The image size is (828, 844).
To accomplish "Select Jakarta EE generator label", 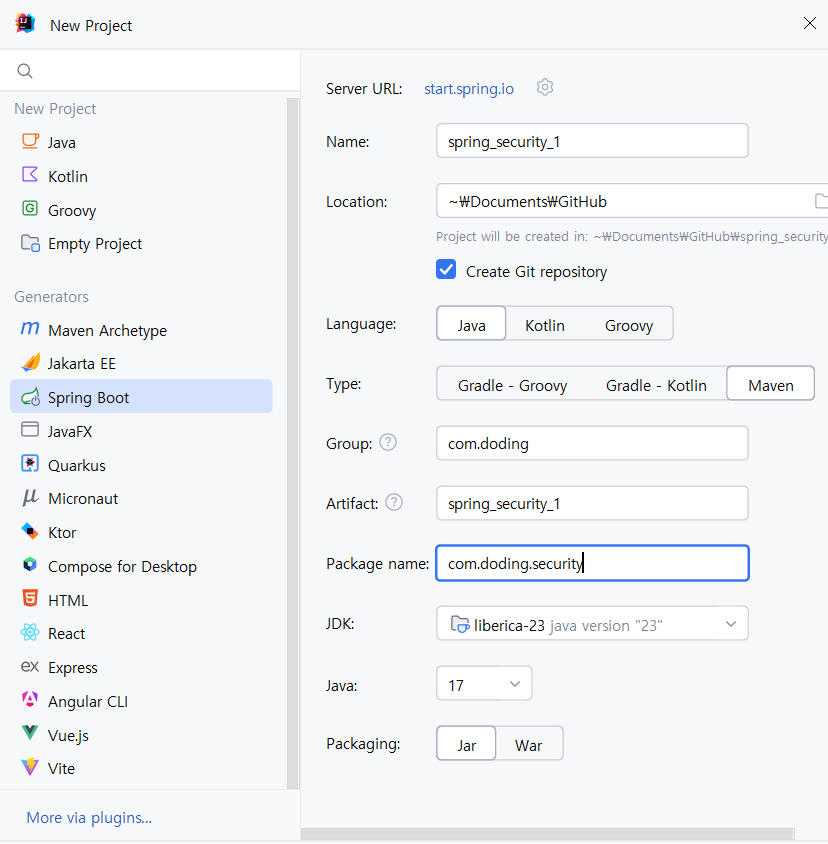I will (81, 363).
